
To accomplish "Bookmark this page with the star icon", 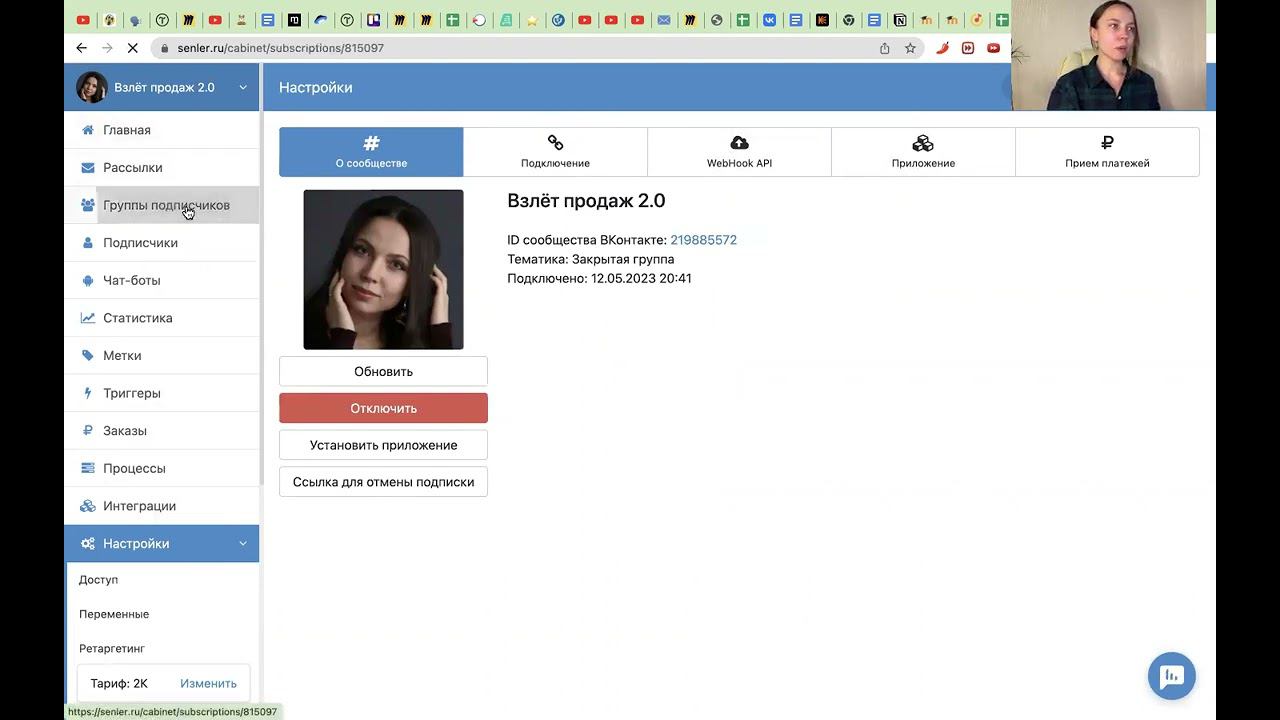I will coord(910,48).
